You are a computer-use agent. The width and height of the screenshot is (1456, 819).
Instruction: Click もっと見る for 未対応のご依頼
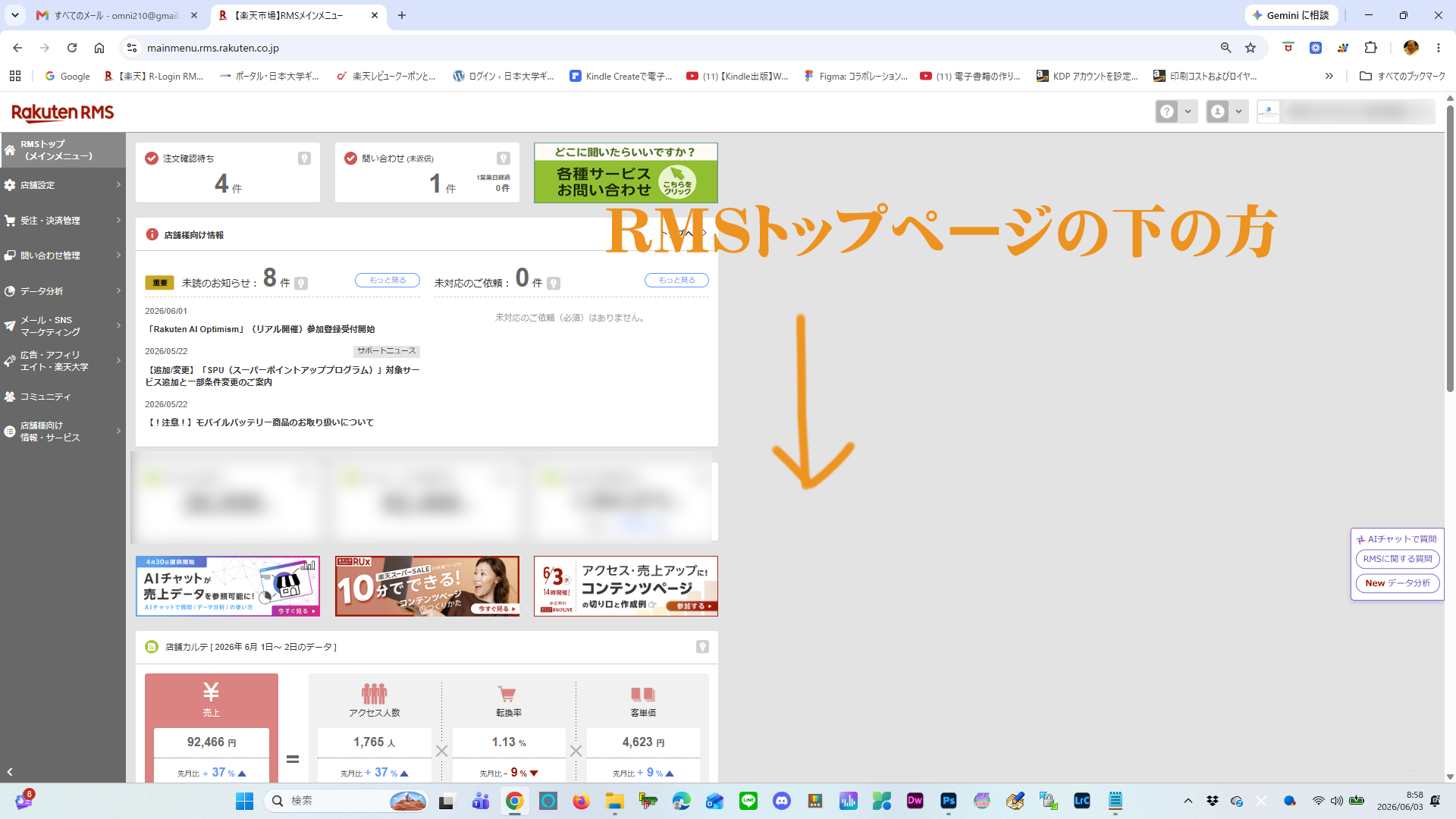point(676,281)
